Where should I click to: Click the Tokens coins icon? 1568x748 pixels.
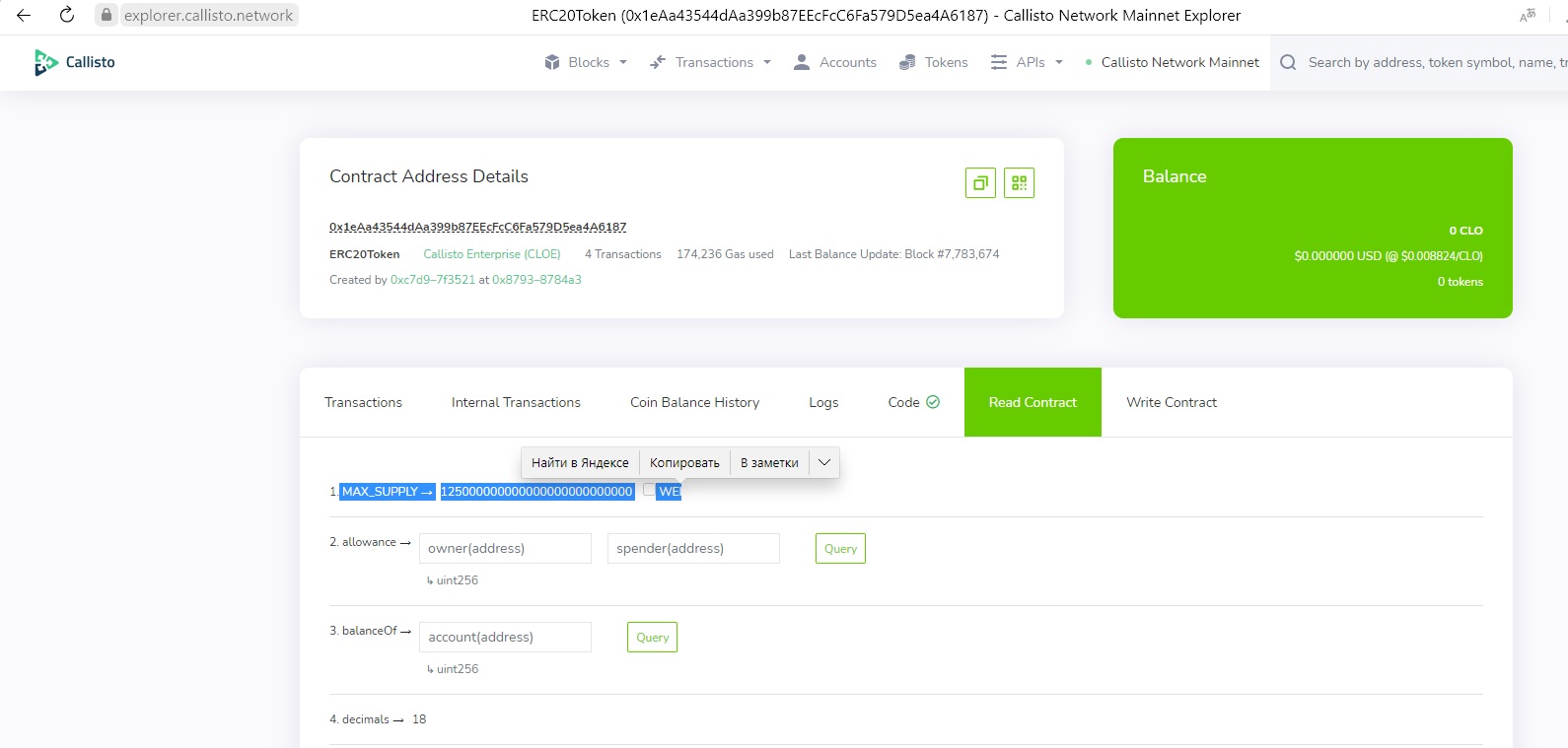click(907, 62)
